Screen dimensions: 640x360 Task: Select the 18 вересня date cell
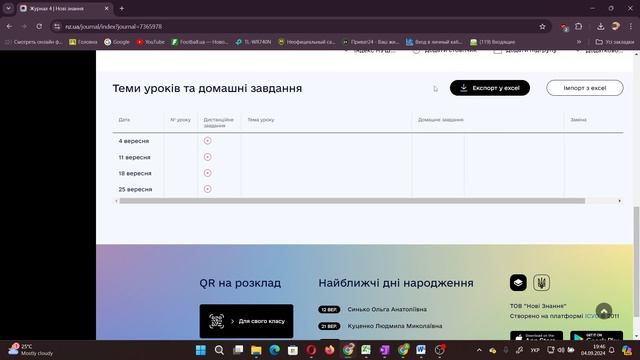coord(135,173)
